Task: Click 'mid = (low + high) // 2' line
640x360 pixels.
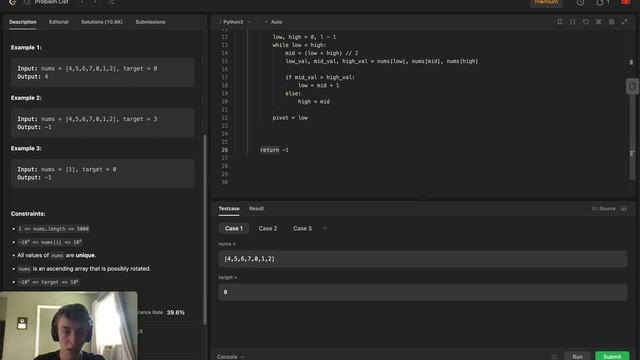Action: pos(322,53)
